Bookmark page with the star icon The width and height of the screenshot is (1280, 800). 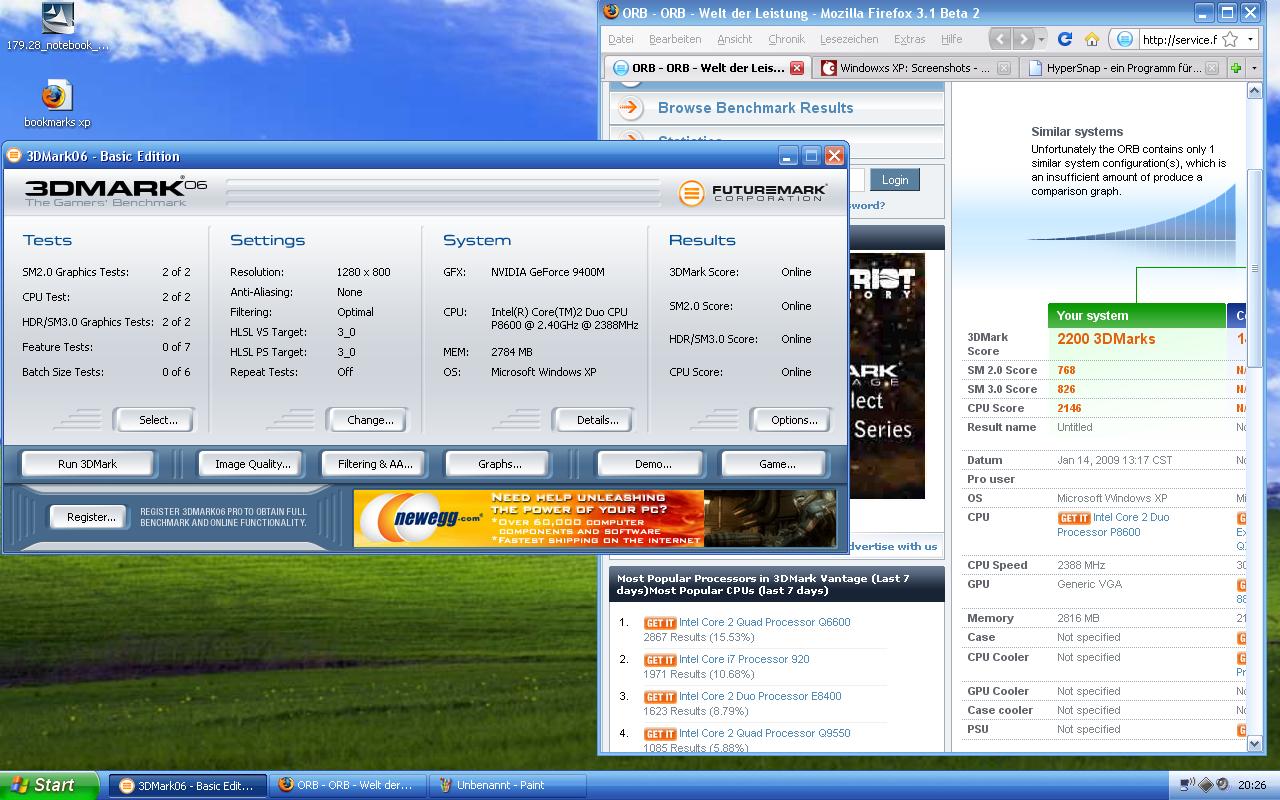click(1230, 39)
